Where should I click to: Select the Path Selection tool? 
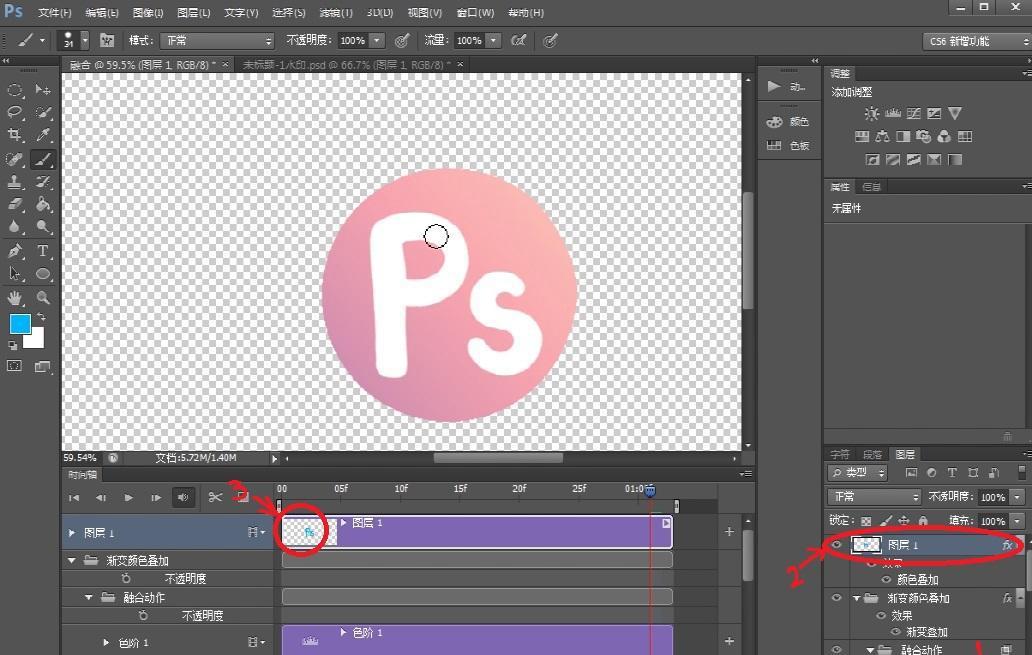click(14, 274)
